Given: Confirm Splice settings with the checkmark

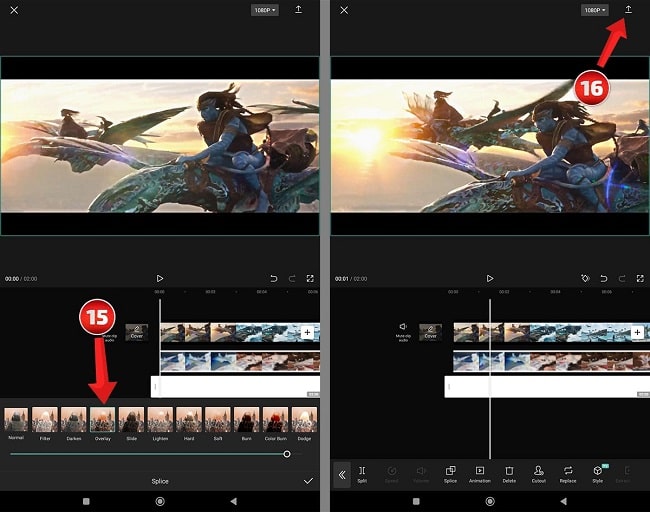Looking at the screenshot, I should coord(308,481).
